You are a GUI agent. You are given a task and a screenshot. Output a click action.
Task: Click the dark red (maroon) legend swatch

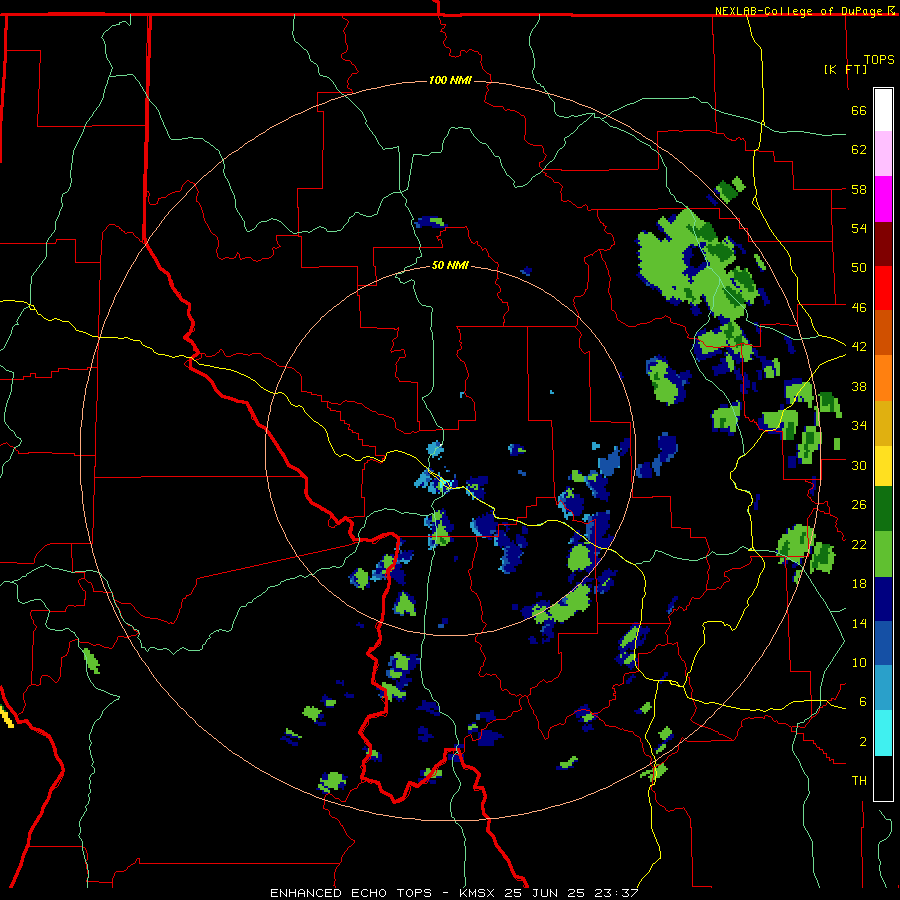883,244
